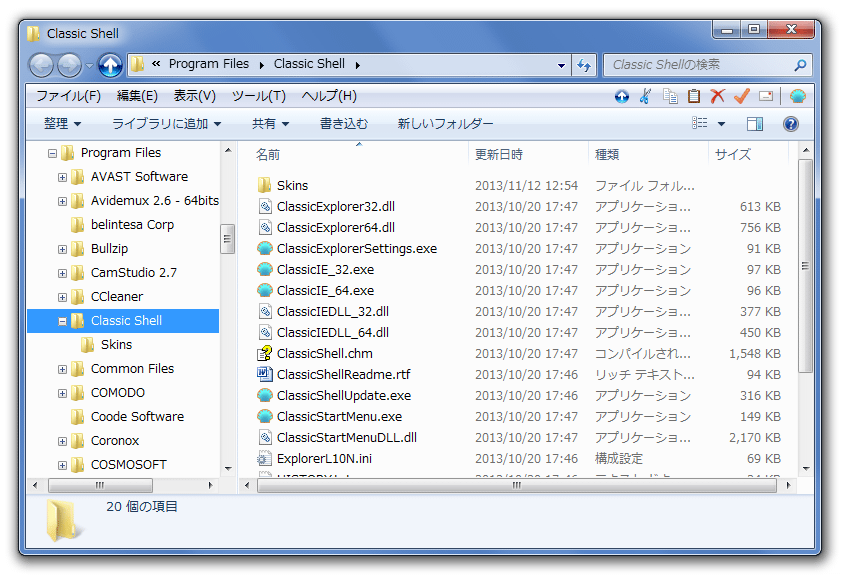Click the Cut scissors icon in the toolbar
This screenshot has height=580, width=844.
645,96
